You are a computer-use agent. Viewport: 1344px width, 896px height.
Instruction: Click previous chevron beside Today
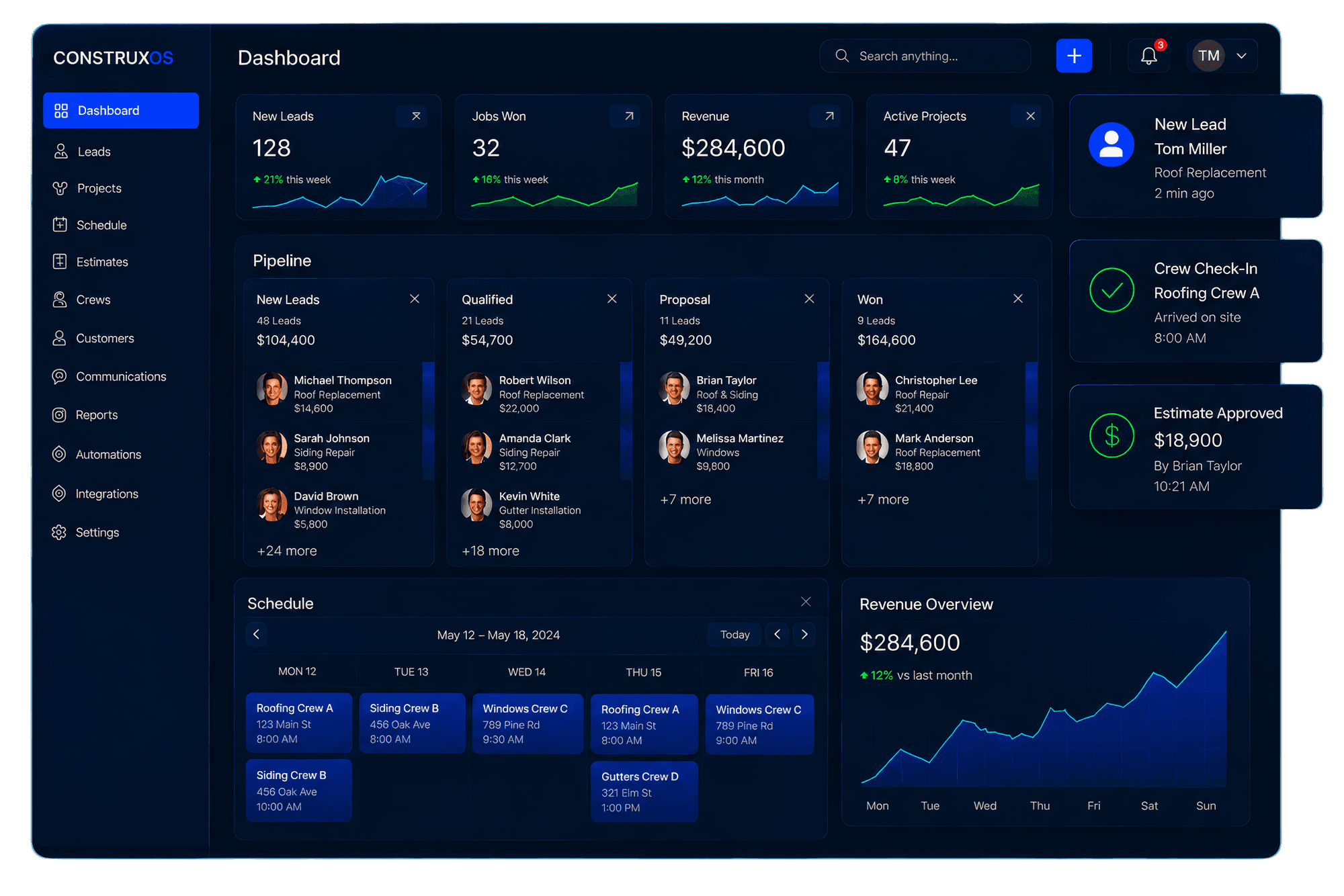pos(778,634)
